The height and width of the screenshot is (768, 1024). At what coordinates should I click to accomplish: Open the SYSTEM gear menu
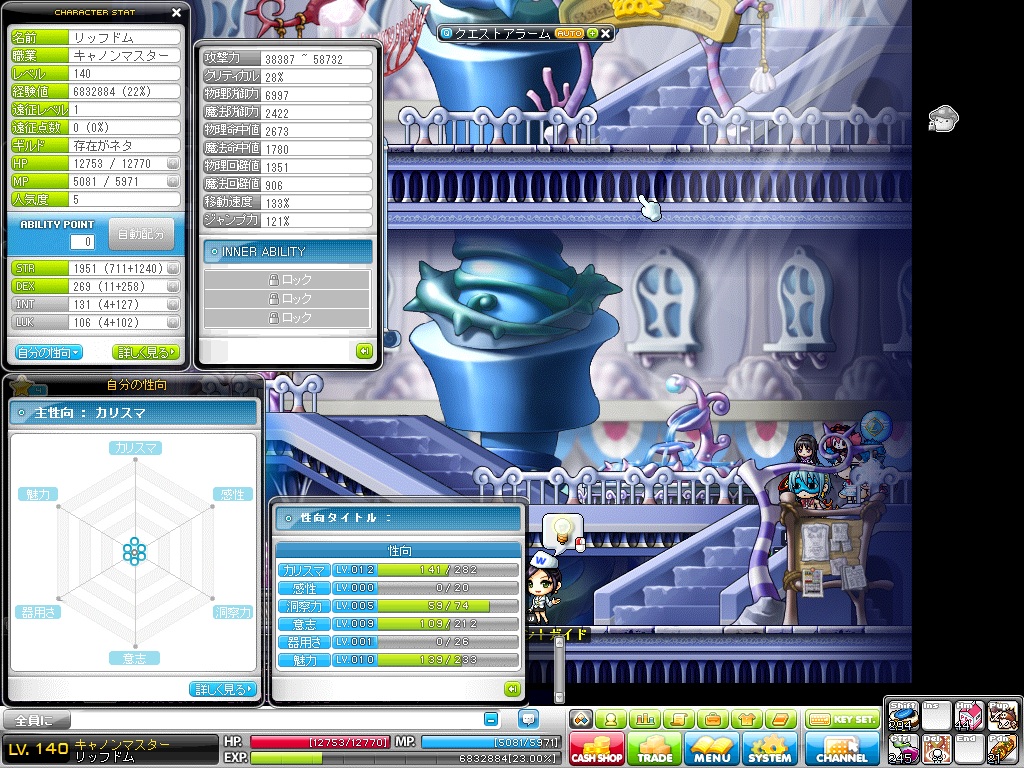click(x=769, y=748)
